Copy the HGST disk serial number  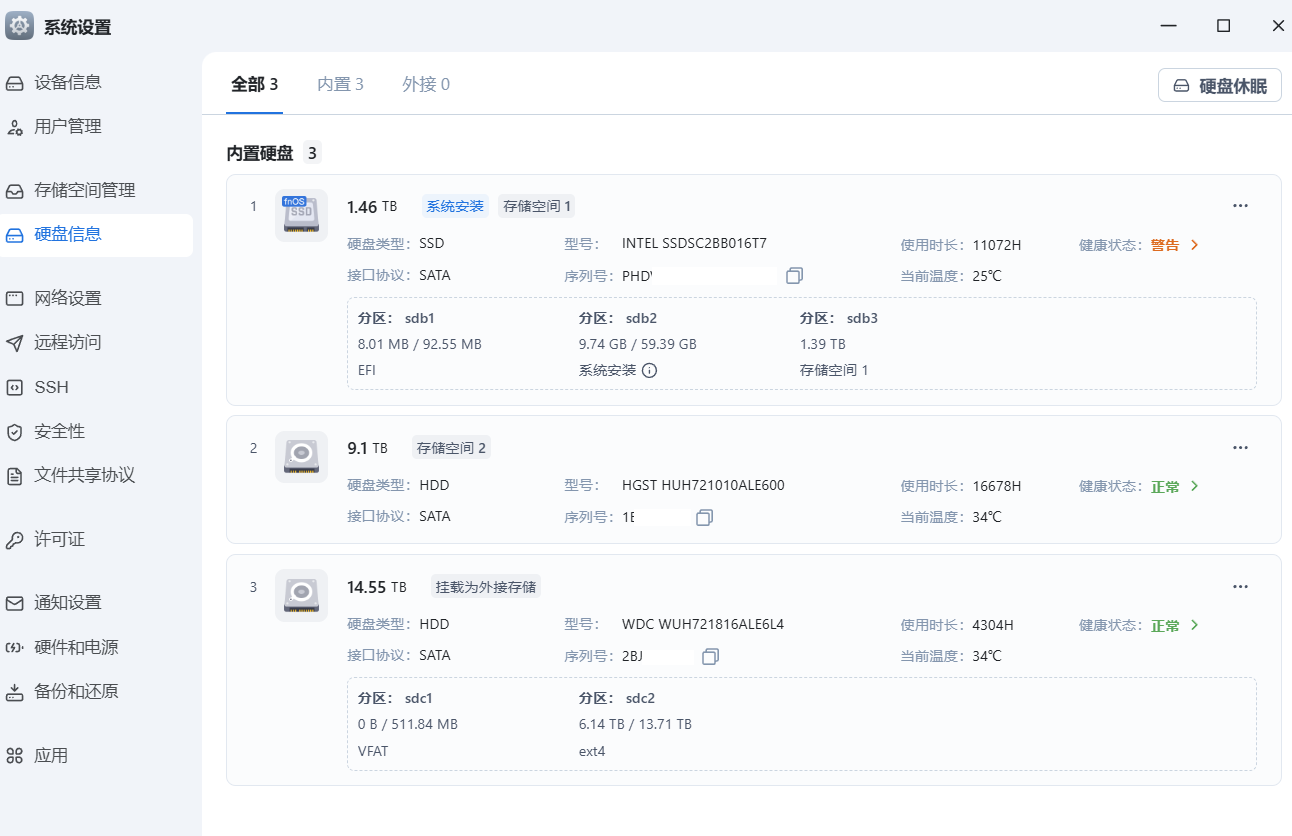pos(704,517)
